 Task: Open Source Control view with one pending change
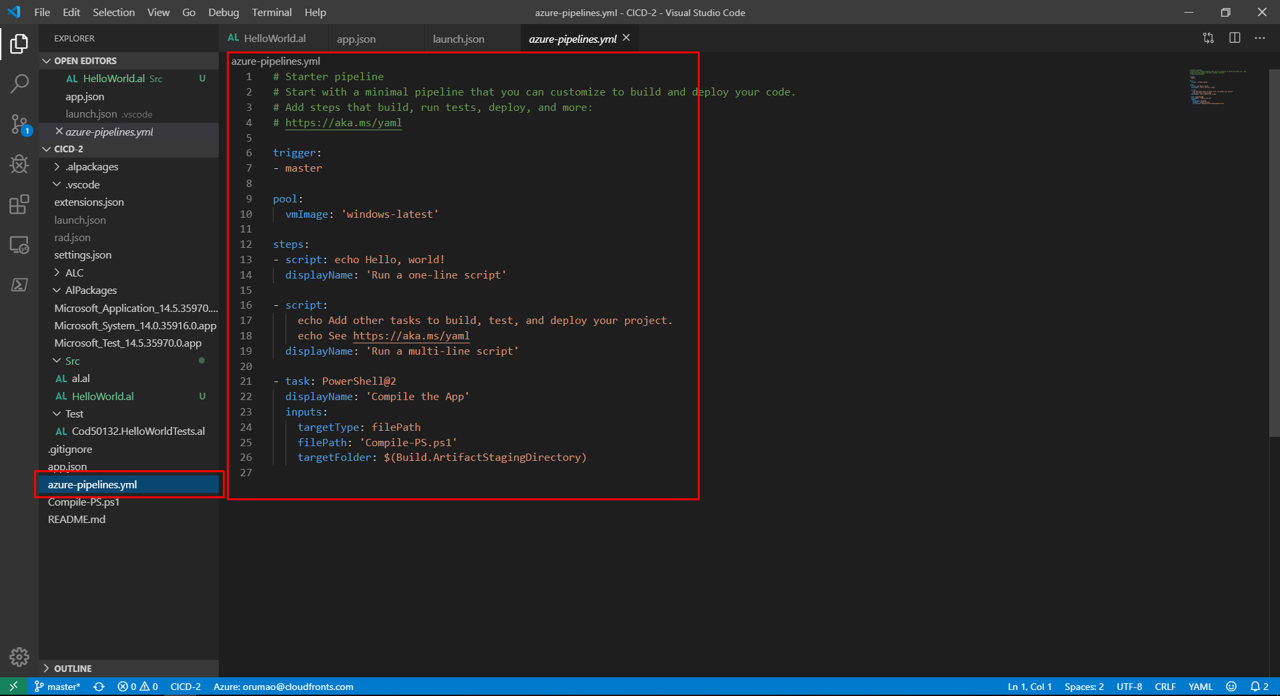[x=19, y=125]
